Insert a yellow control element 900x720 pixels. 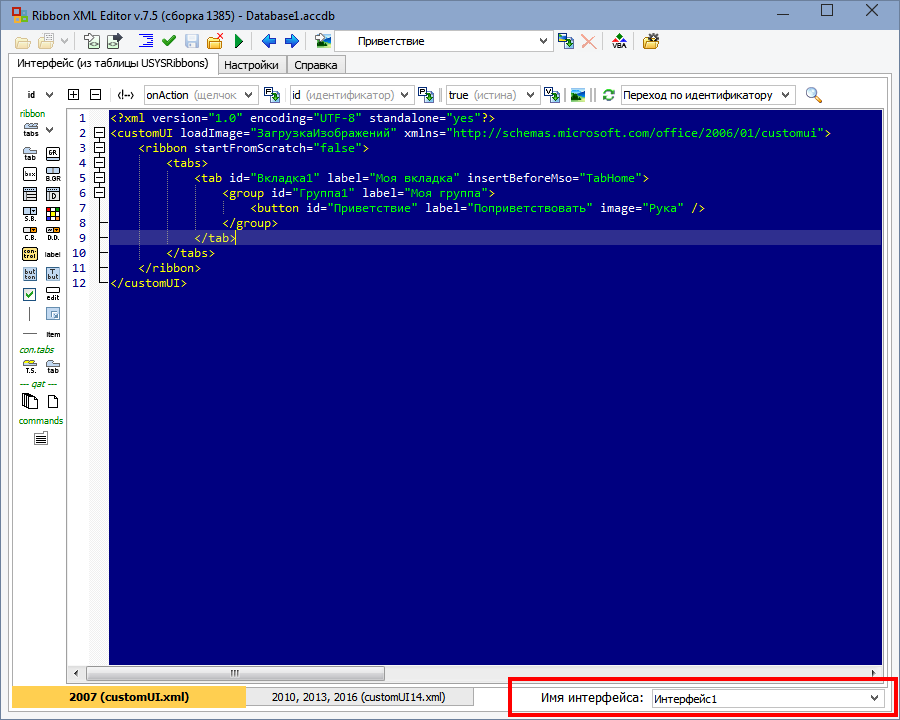(x=30, y=254)
